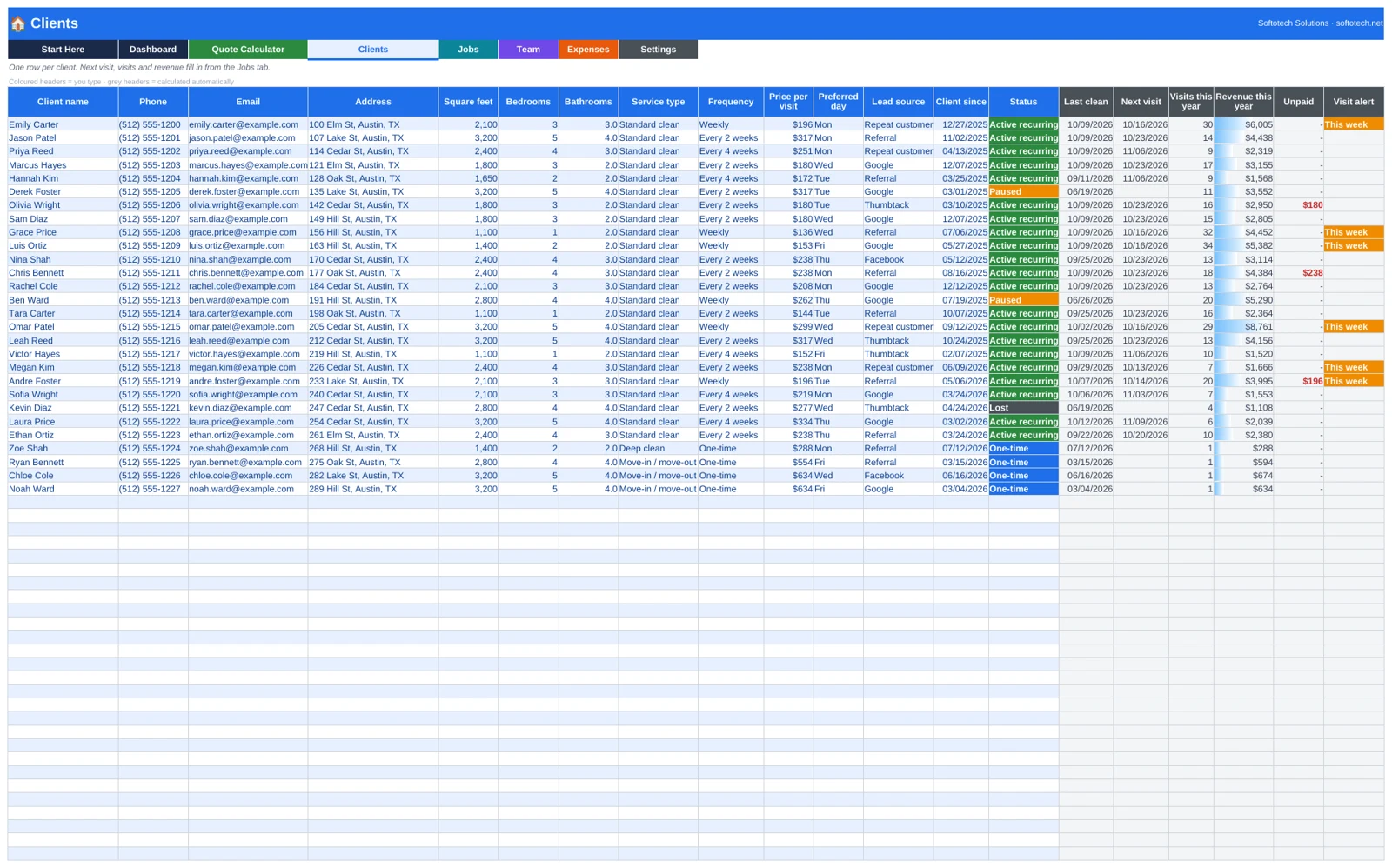Select the Preferred day column header

tap(838, 102)
